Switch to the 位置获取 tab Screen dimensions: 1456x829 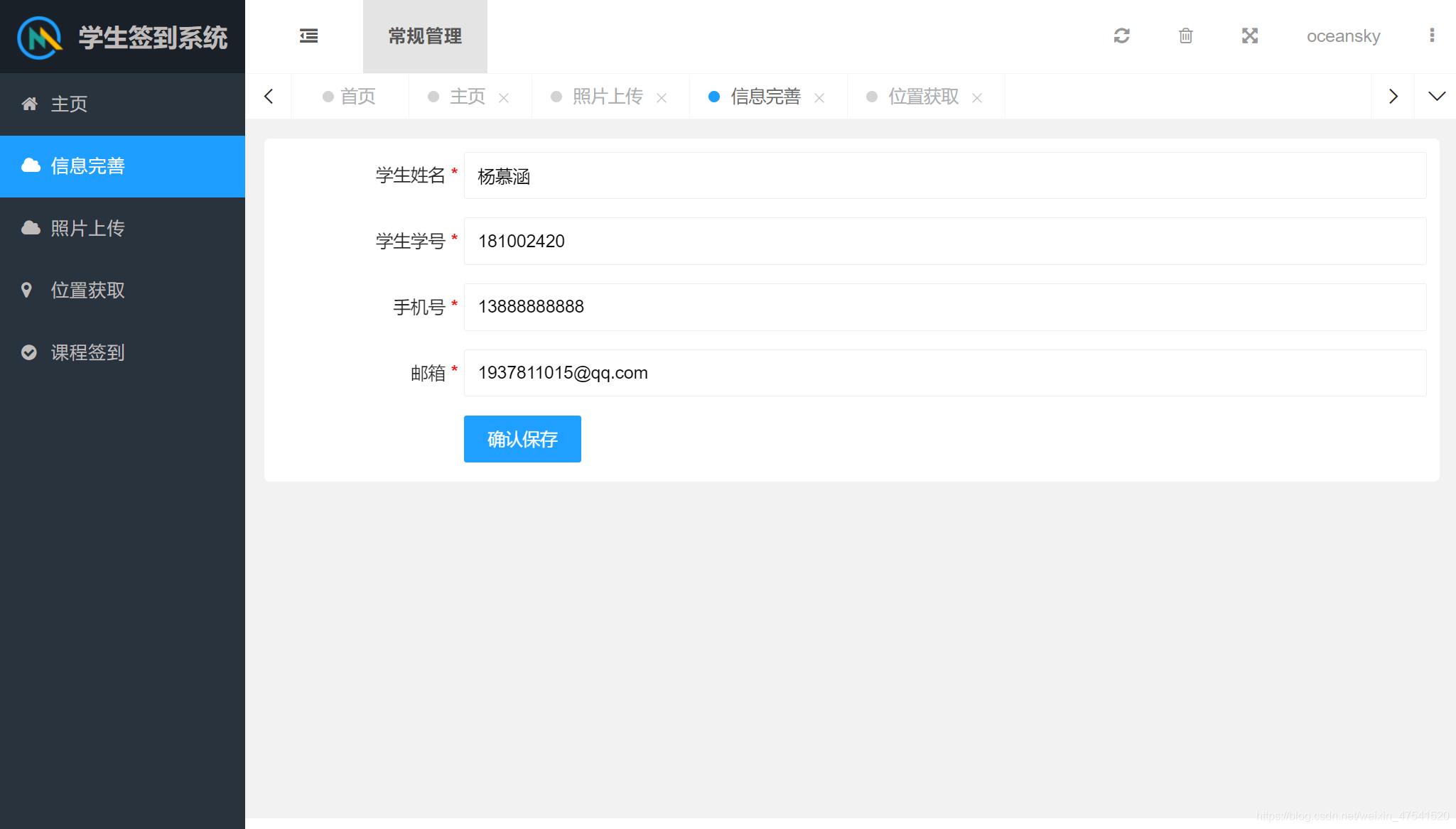tap(922, 96)
